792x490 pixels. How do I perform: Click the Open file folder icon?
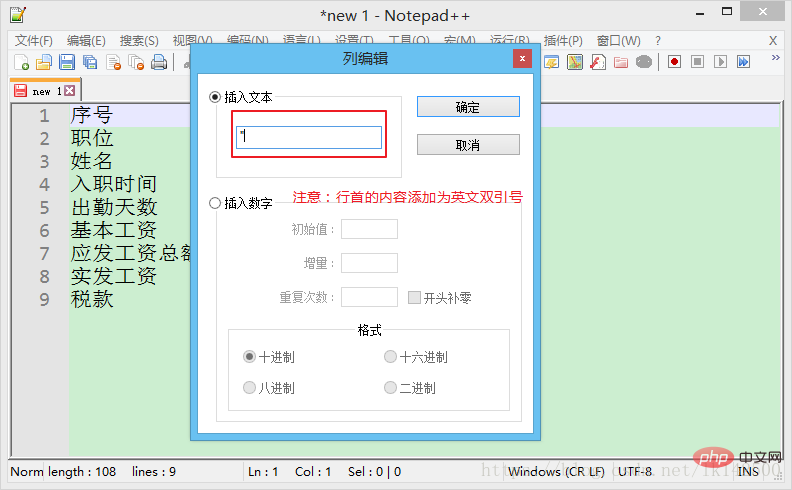(x=44, y=62)
